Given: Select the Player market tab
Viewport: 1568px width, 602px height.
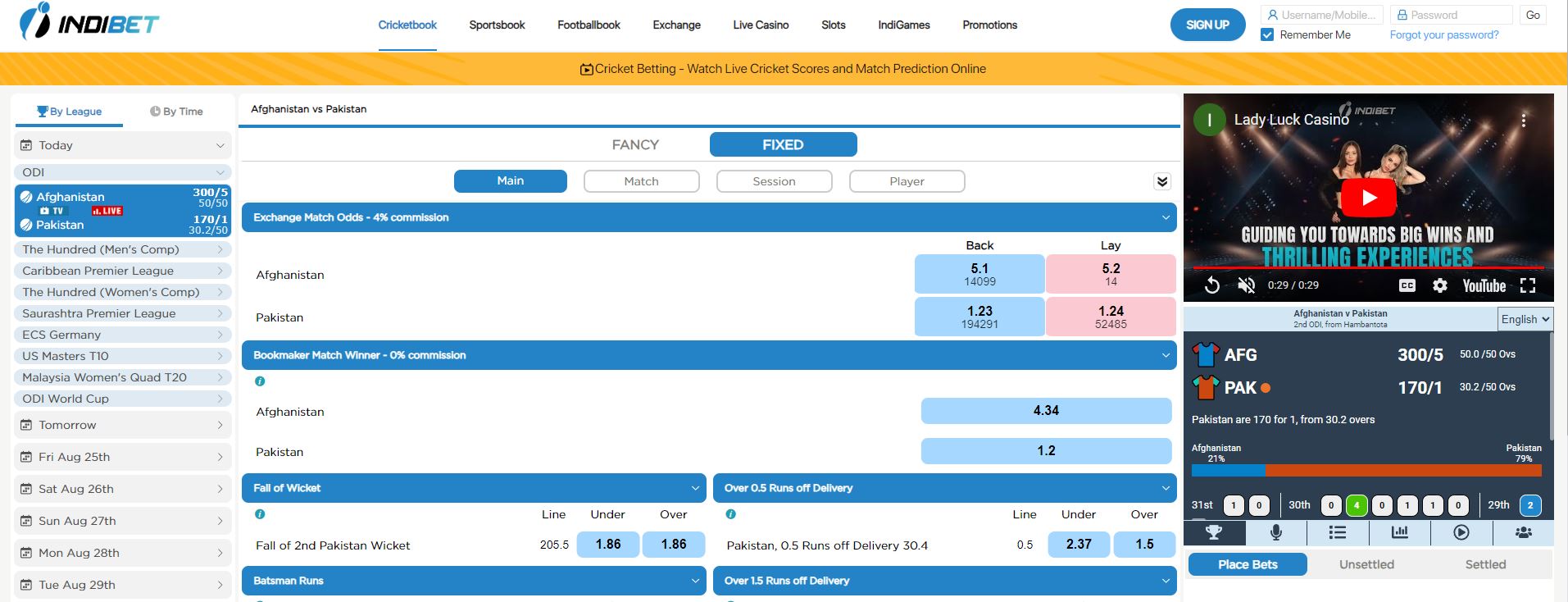Looking at the screenshot, I should [x=907, y=181].
